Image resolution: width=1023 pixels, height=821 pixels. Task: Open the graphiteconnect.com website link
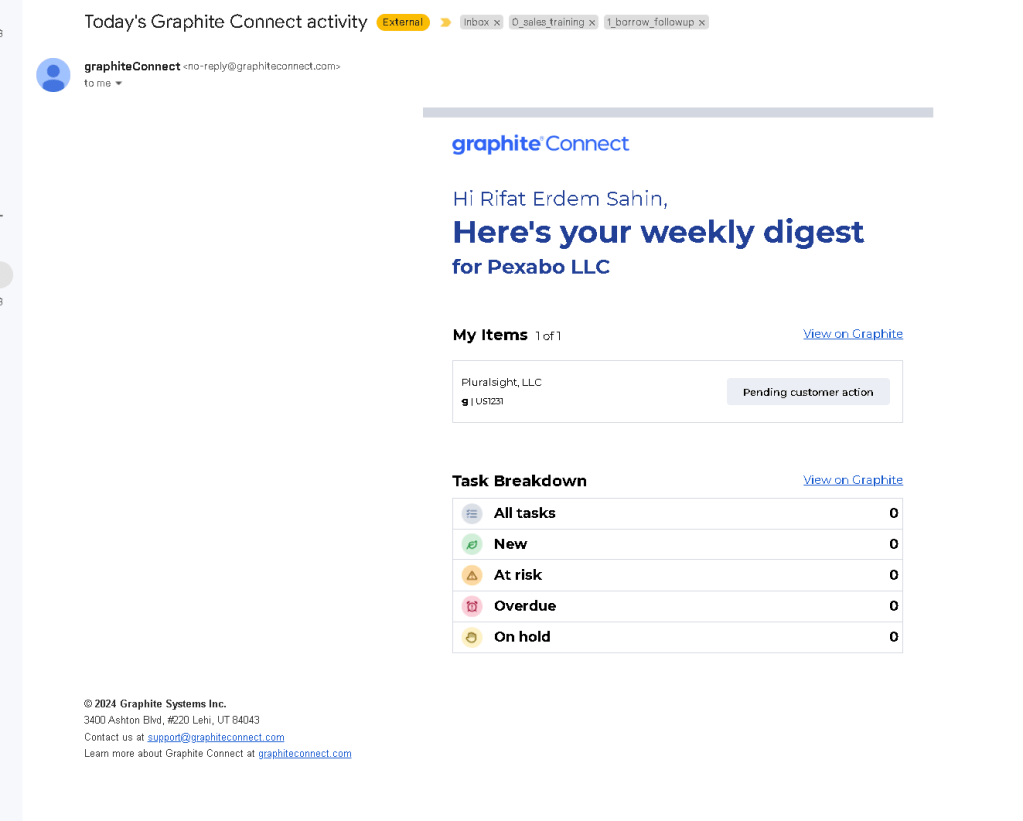pos(305,753)
